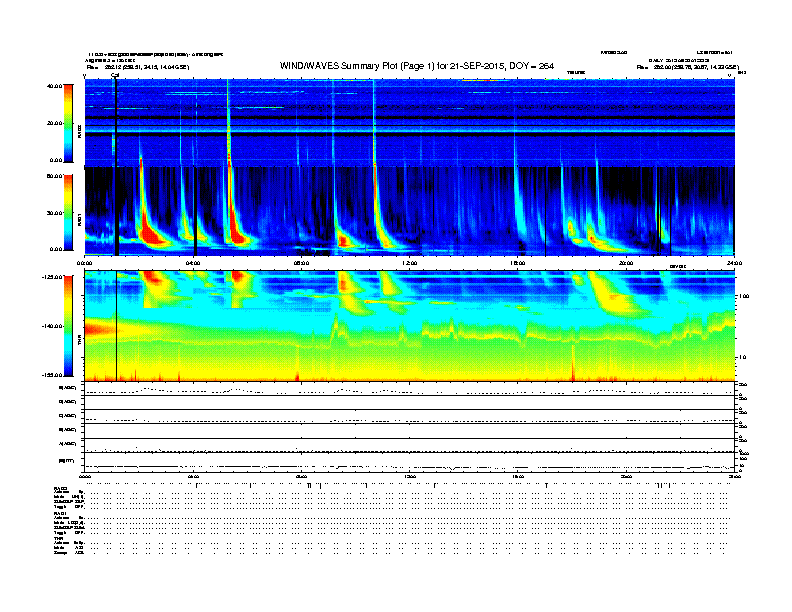
Task: Click the 20:00 label beneath RAD1 spectrogram
Action: (x=626, y=263)
